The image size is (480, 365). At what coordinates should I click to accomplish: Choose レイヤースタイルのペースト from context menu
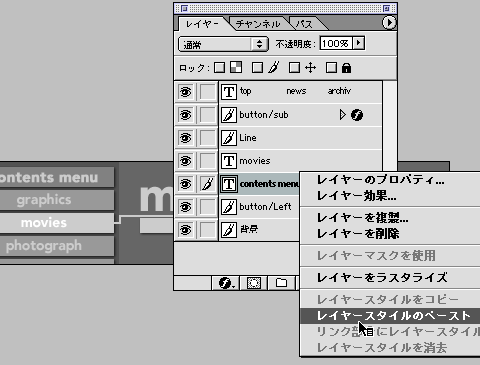[390, 316]
